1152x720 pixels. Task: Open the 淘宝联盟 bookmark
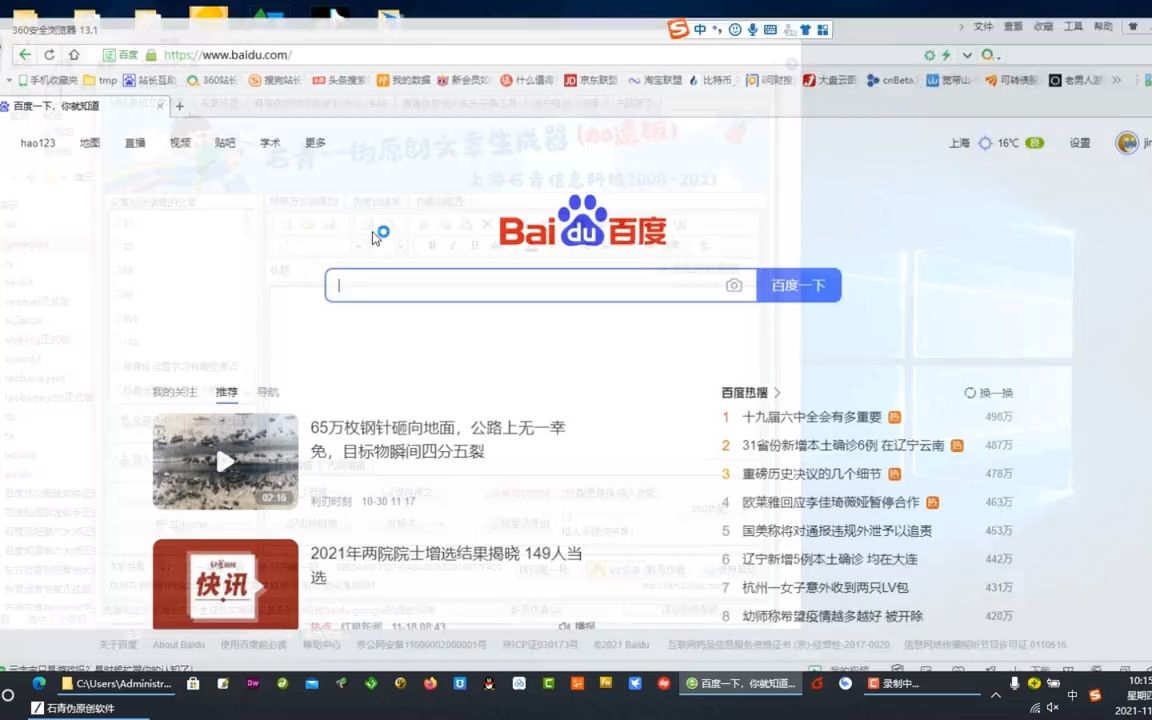655,80
